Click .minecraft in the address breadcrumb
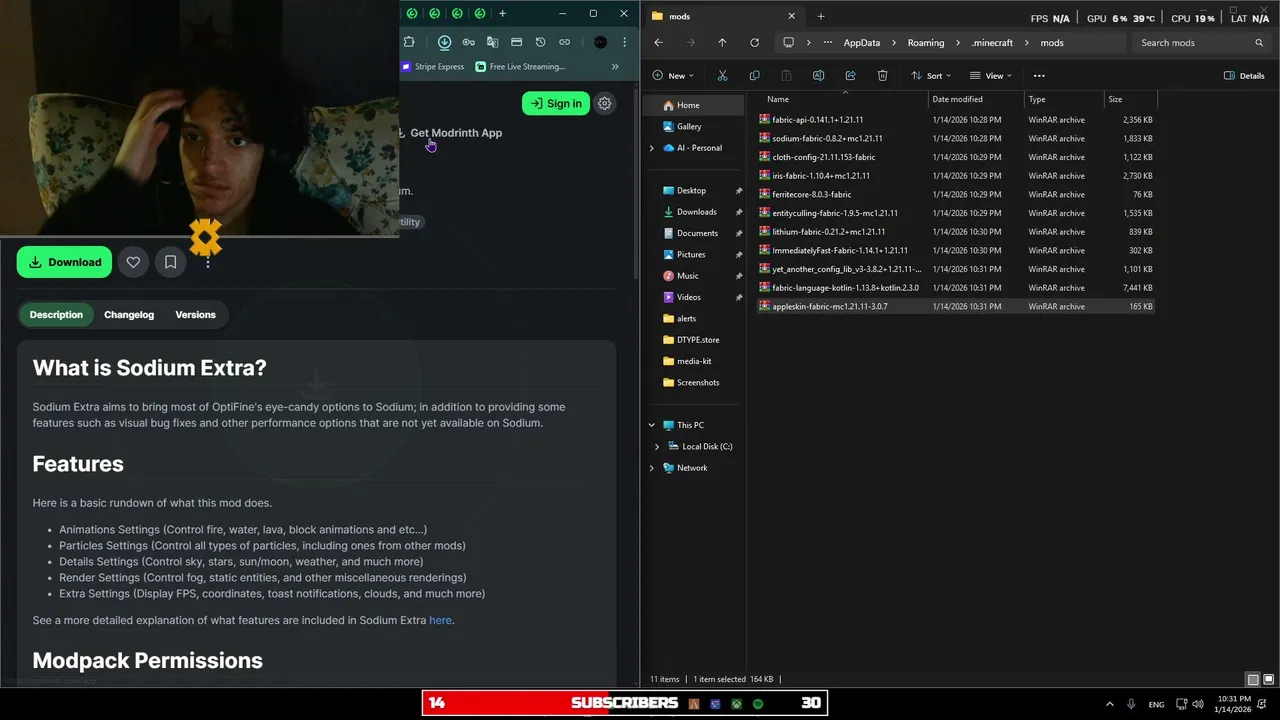Screen dimensions: 1280x720 click(x=992, y=43)
